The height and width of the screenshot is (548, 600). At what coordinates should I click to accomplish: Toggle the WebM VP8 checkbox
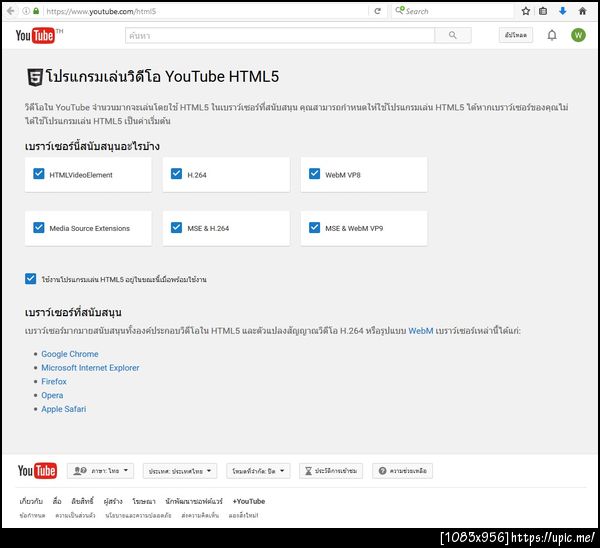314,174
